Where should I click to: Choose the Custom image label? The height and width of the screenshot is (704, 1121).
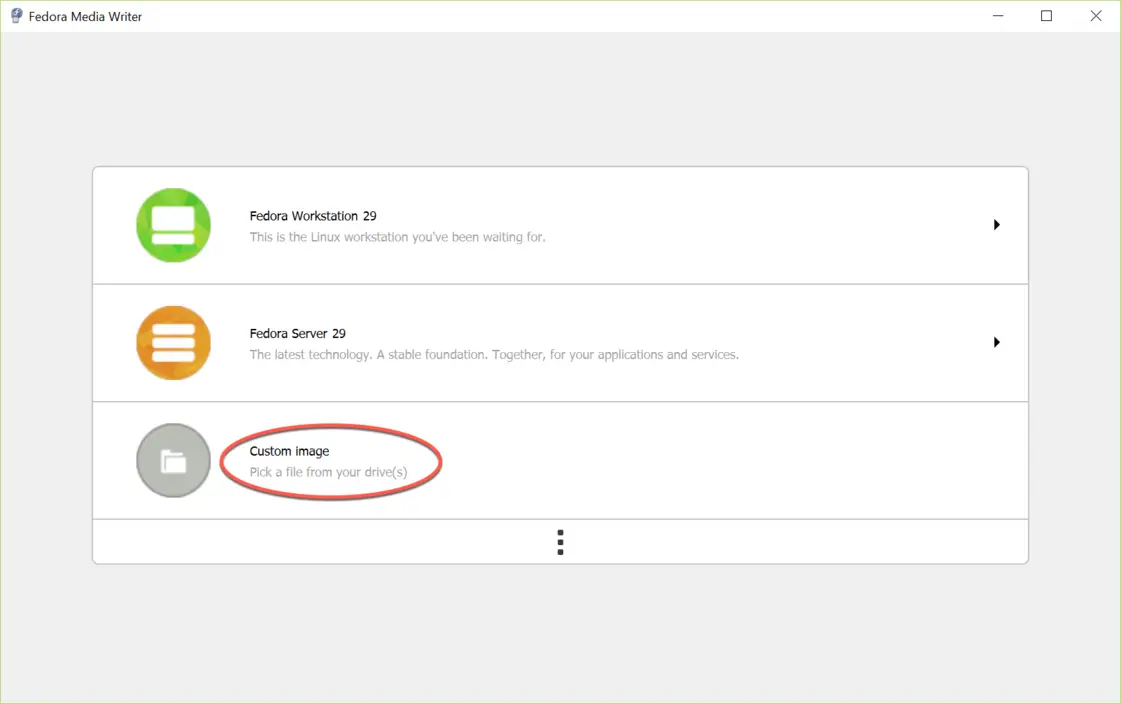coord(289,451)
